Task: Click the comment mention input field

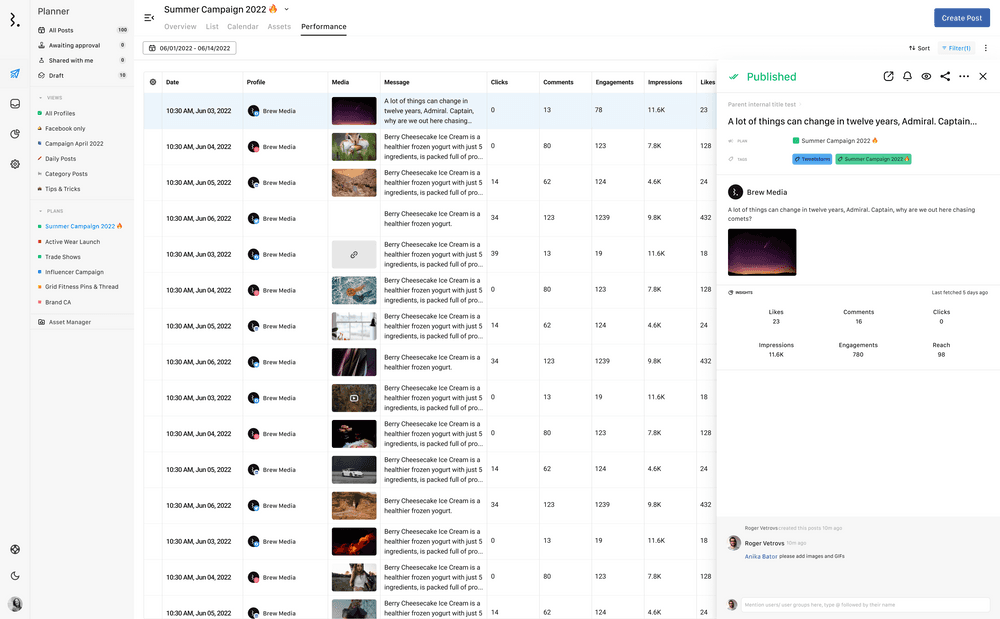Action: coord(860,605)
